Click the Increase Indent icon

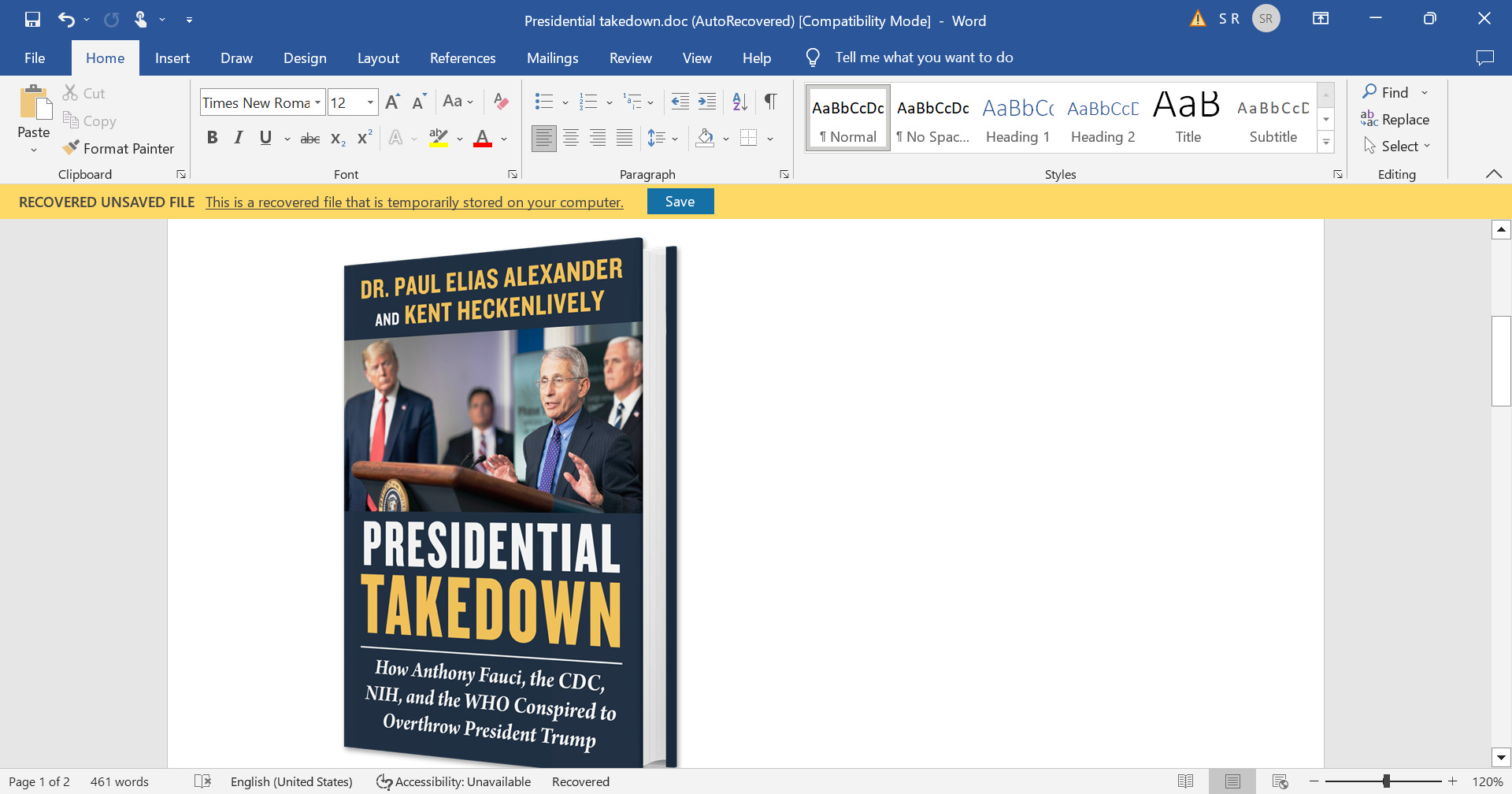pos(707,102)
